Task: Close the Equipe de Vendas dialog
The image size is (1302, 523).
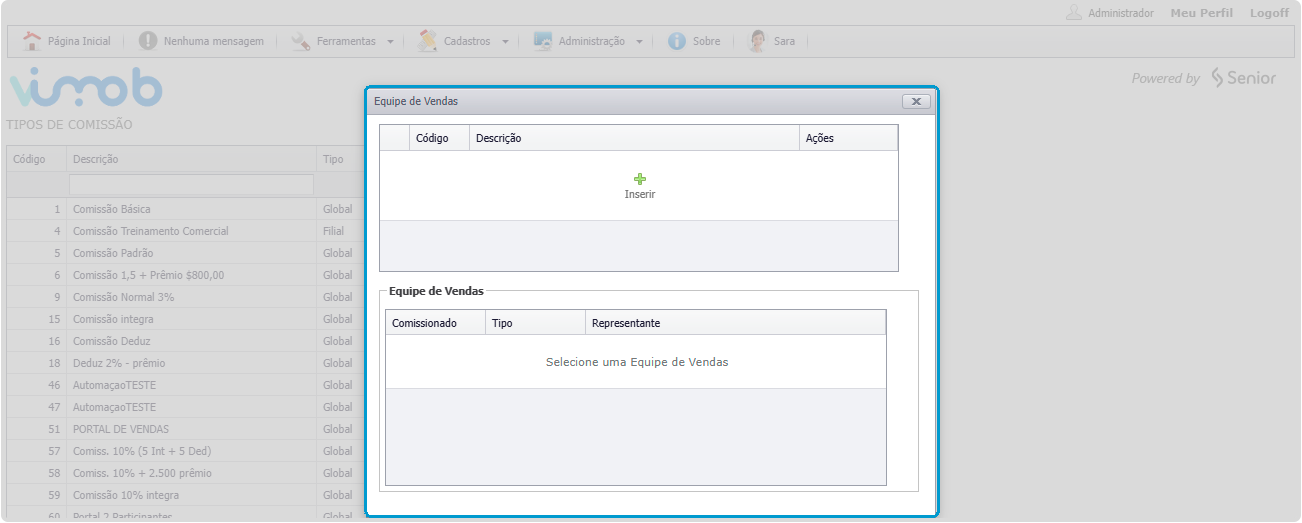Action: 916,101
